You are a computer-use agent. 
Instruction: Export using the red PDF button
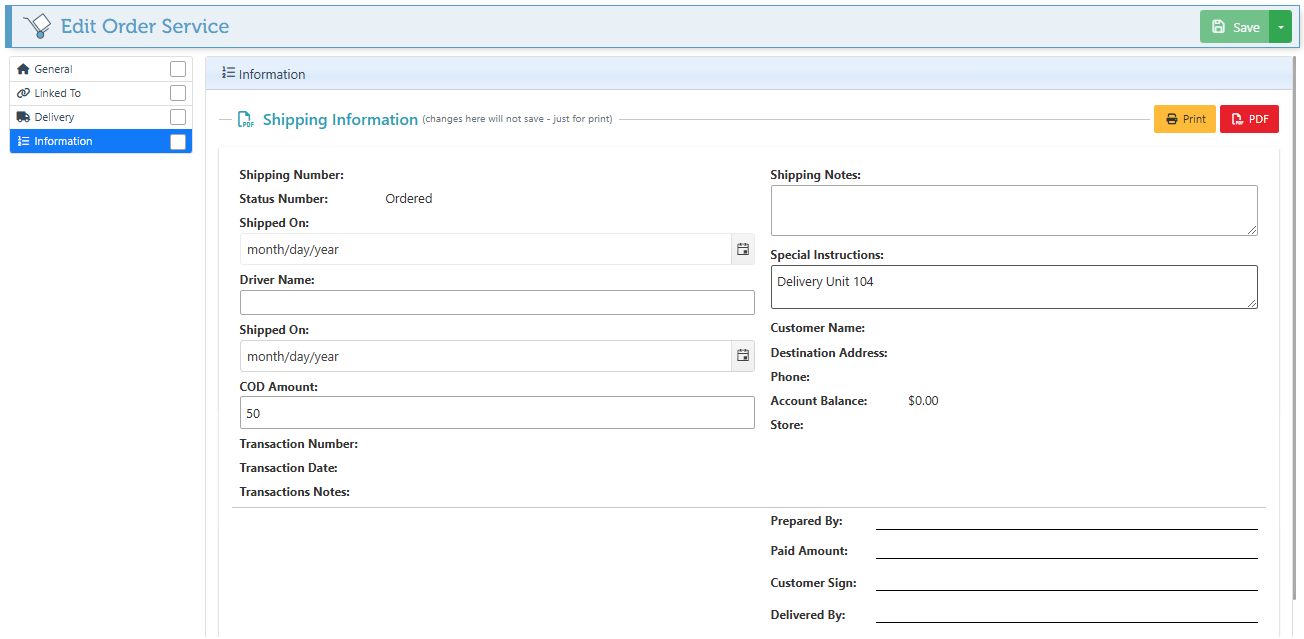pos(1249,119)
